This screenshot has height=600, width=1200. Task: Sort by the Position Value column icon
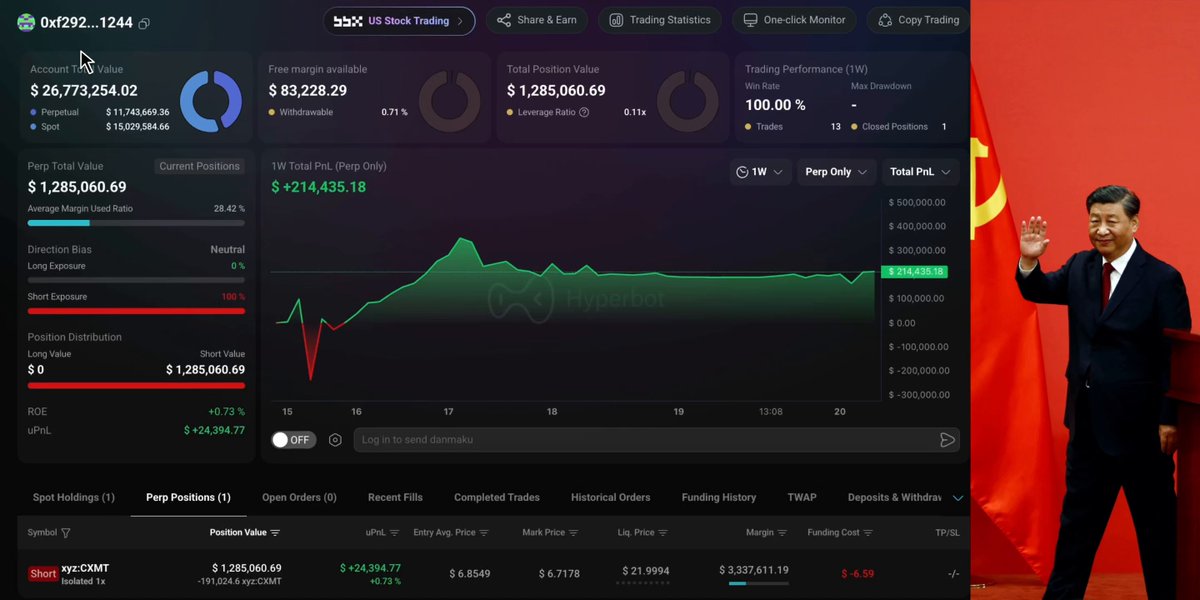pos(275,533)
